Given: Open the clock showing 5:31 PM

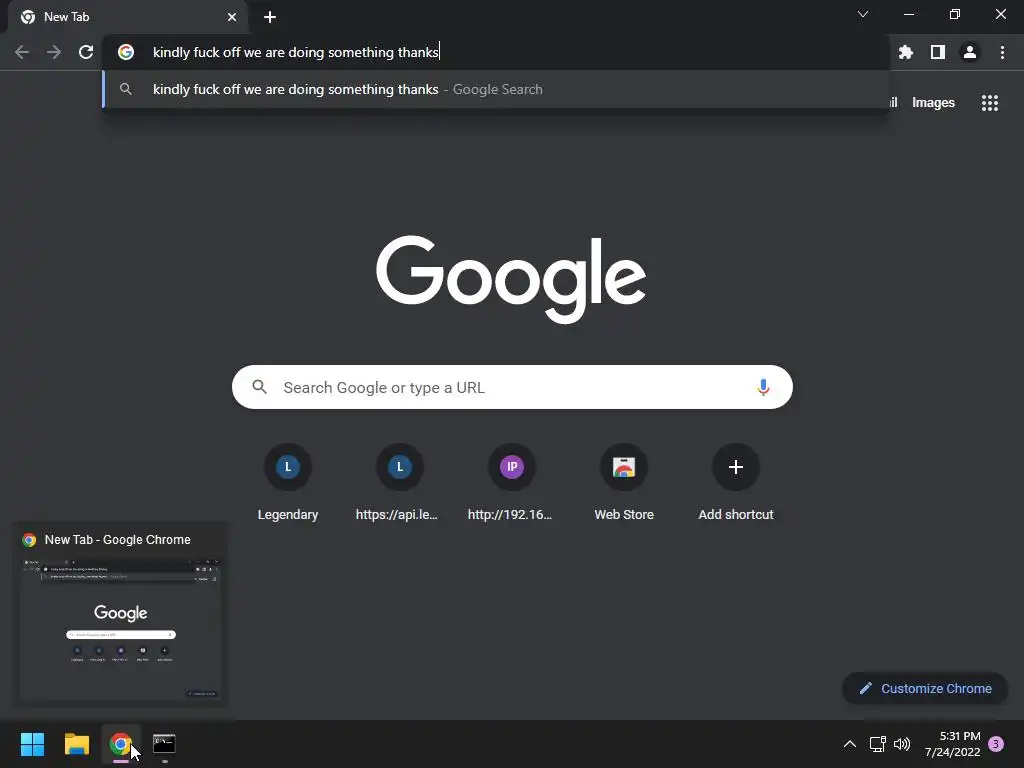Looking at the screenshot, I should (952, 744).
